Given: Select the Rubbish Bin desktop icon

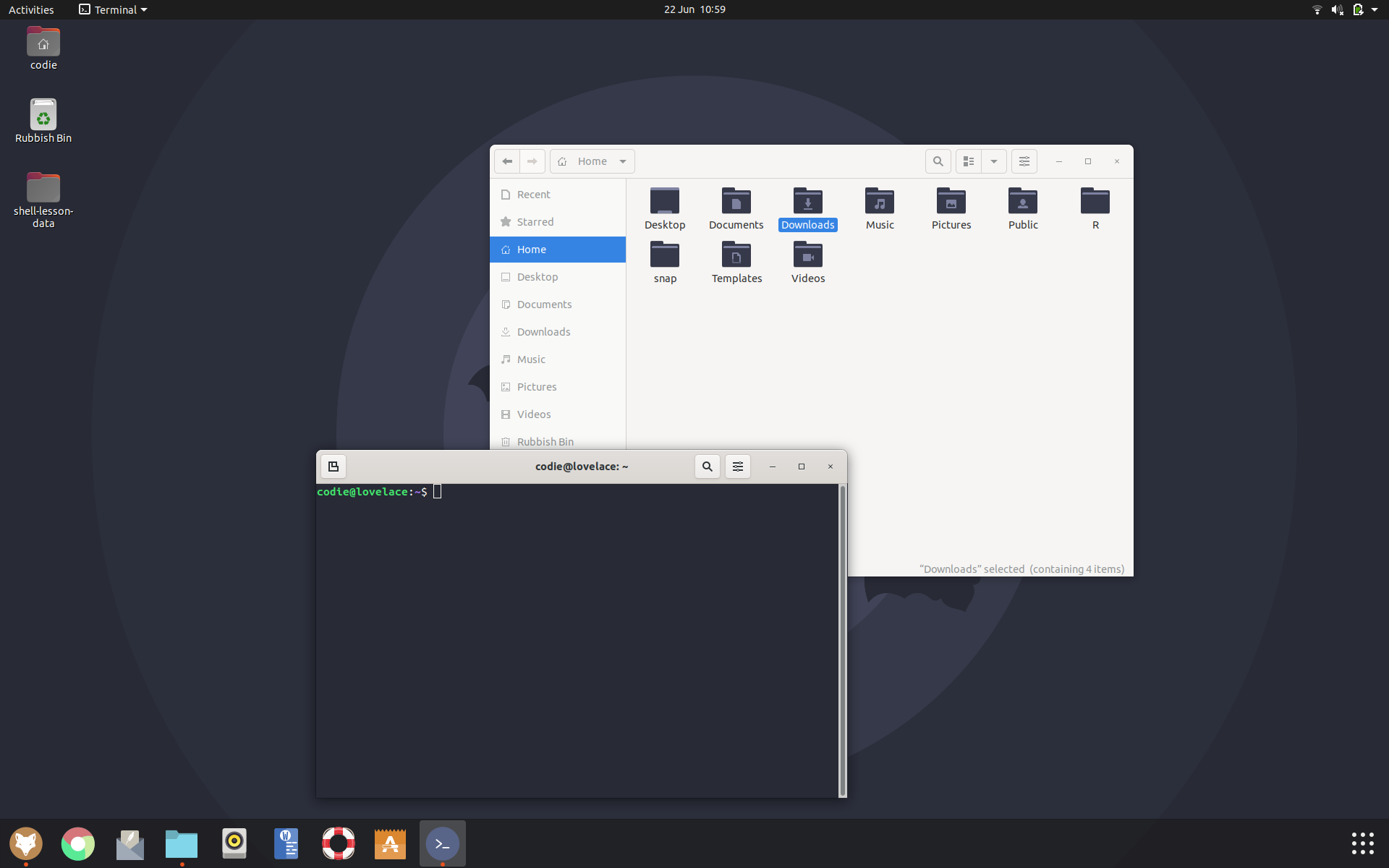Looking at the screenshot, I should [x=43, y=122].
